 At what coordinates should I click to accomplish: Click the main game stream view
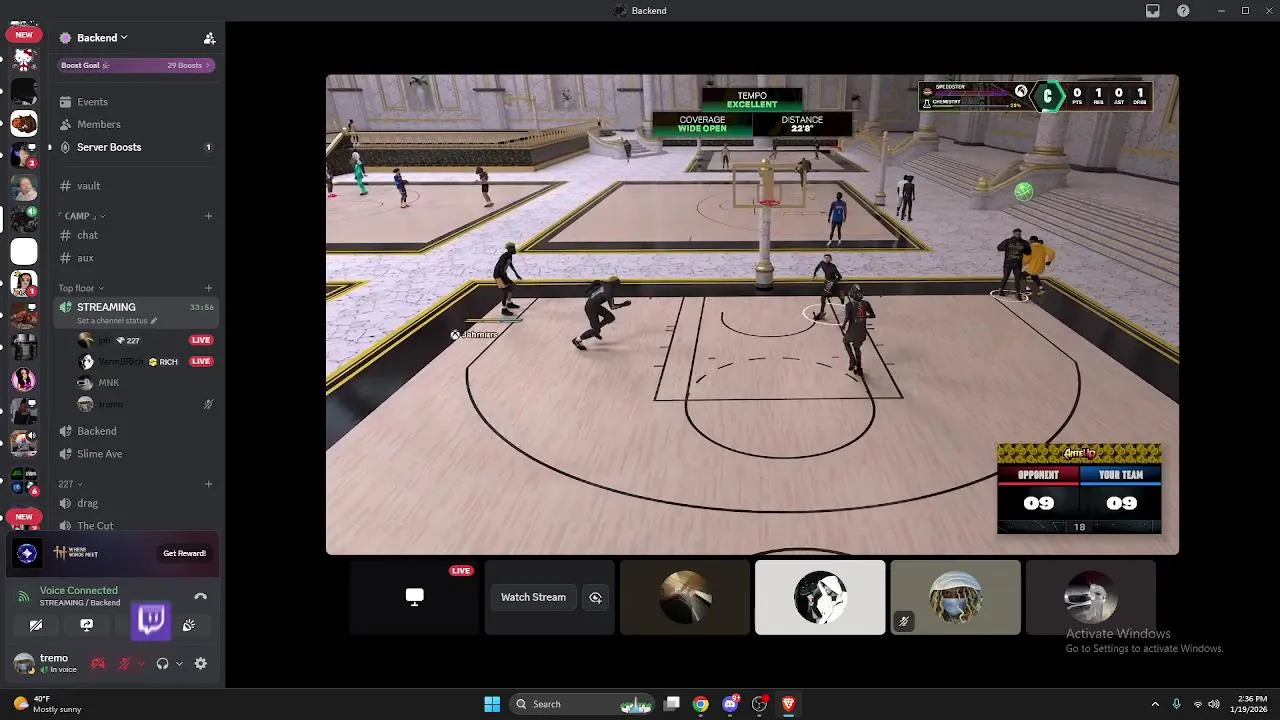coord(752,314)
